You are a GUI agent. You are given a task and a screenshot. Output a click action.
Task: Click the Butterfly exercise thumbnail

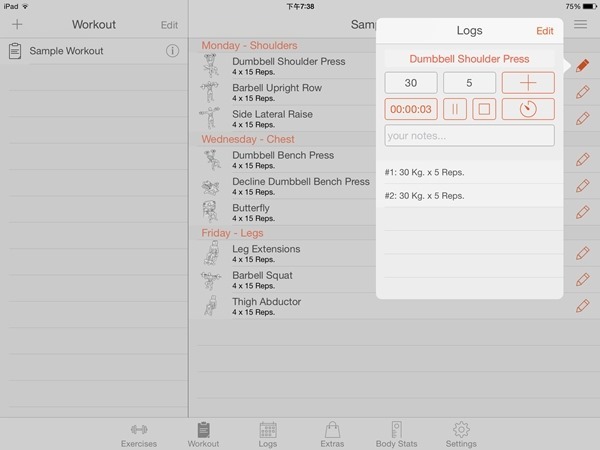click(210, 212)
